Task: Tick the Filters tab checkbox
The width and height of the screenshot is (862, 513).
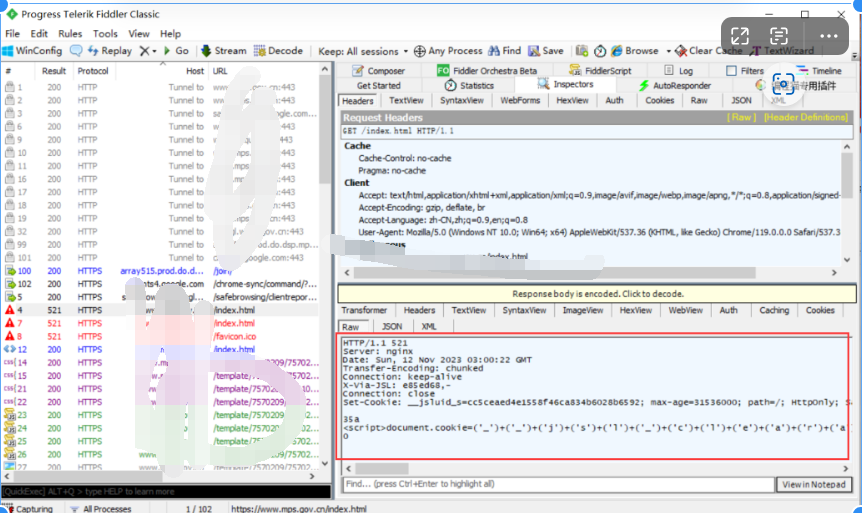Action: tap(731, 71)
